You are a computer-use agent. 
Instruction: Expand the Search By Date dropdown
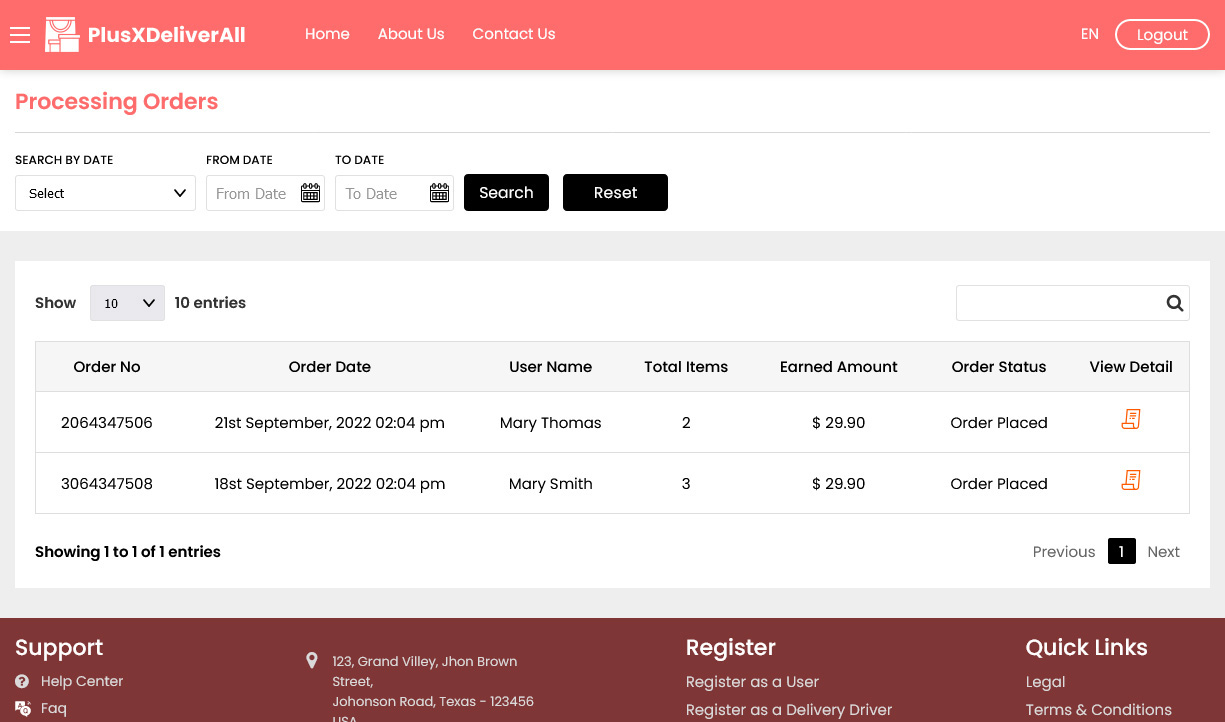pyautogui.click(x=105, y=193)
